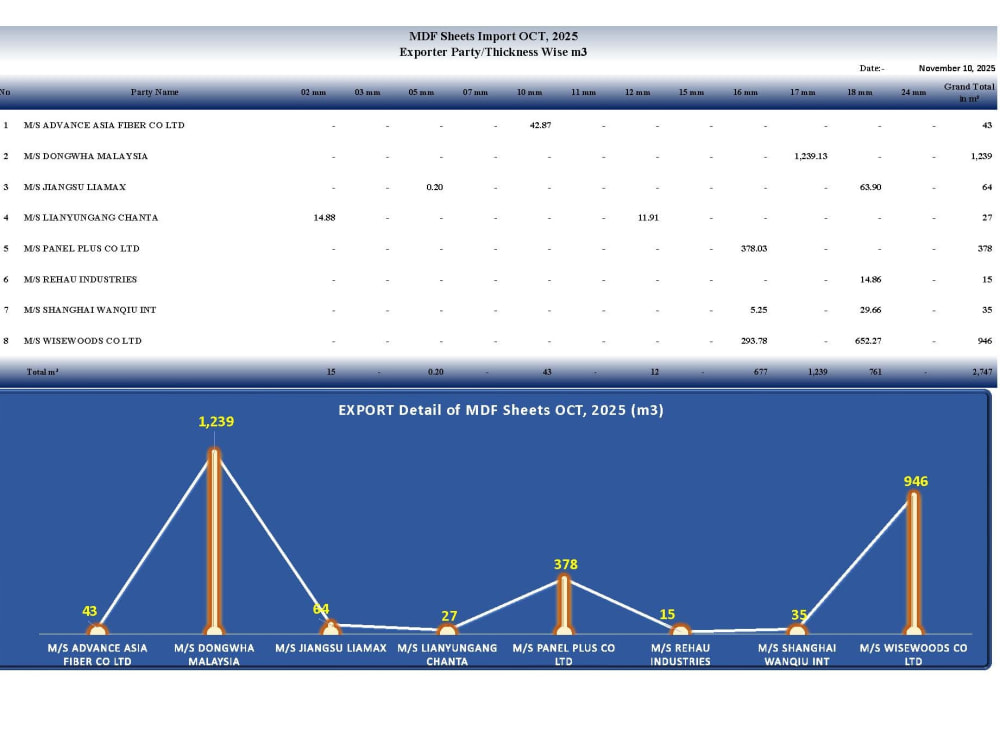Select table row 'M/S DONGWHA MALAYSIA'

point(497,156)
